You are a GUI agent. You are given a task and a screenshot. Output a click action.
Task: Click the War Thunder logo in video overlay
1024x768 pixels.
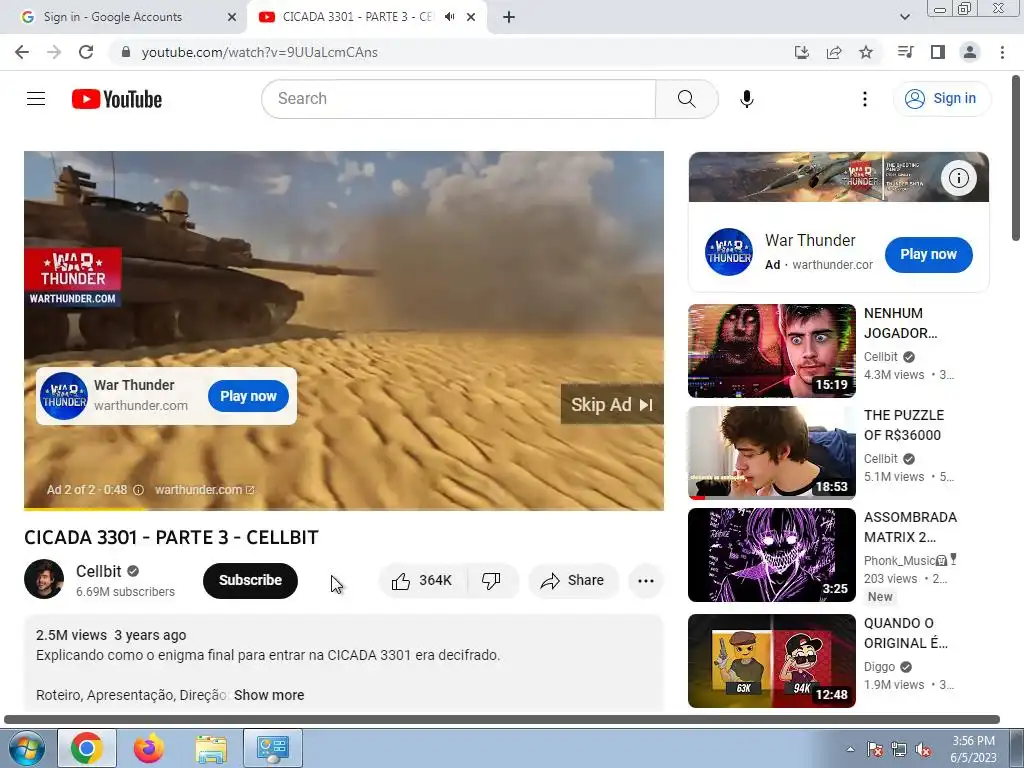[x=64, y=396]
